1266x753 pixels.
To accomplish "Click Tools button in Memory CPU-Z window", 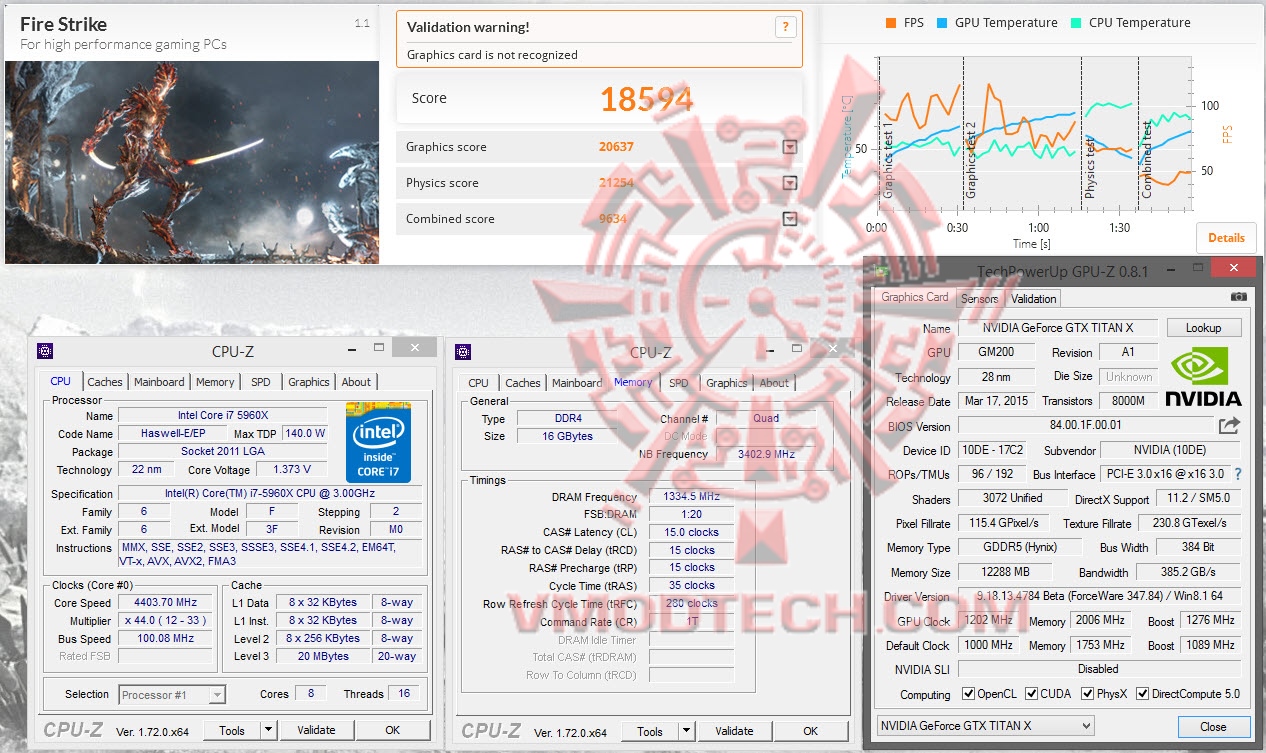I will 650,731.
